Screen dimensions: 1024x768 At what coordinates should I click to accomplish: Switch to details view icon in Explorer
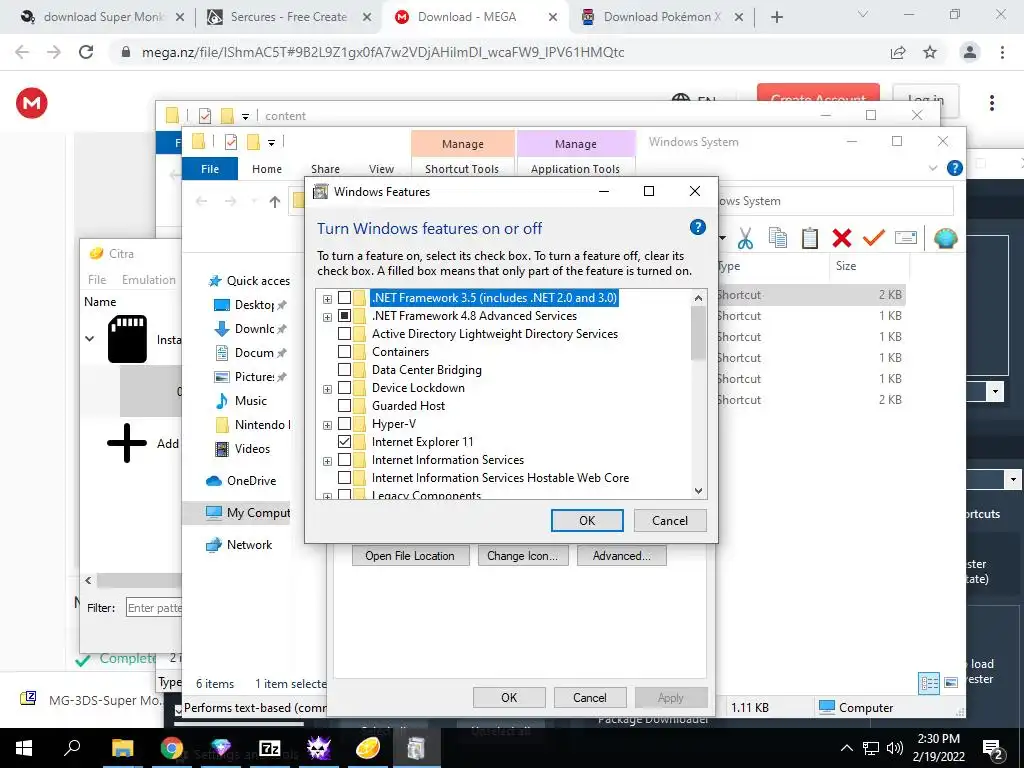929,684
